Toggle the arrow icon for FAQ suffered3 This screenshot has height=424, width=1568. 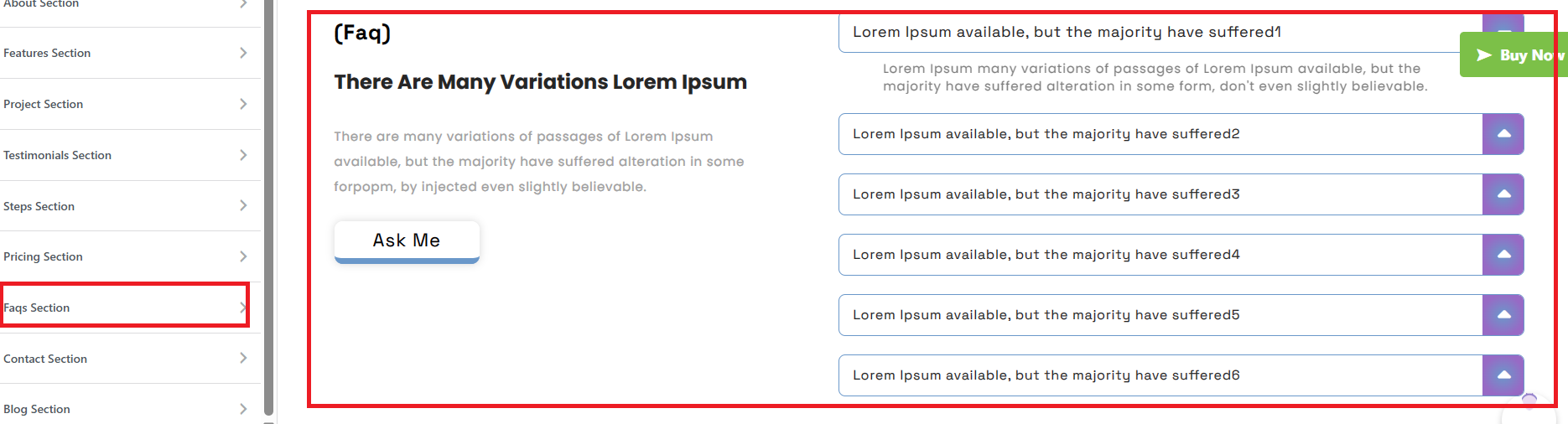pyautogui.click(x=1503, y=194)
